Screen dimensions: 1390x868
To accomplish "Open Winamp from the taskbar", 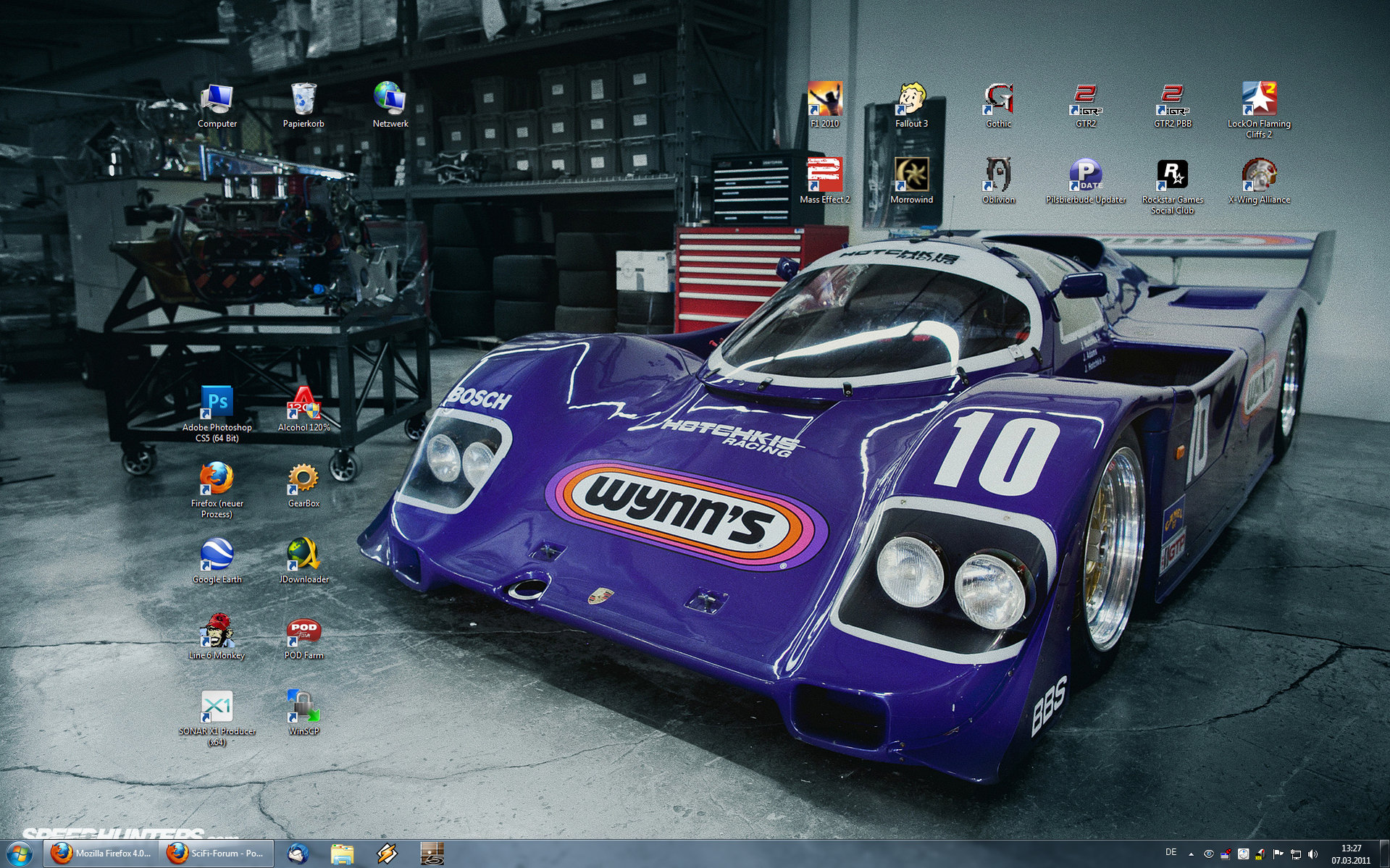I will pos(388,854).
